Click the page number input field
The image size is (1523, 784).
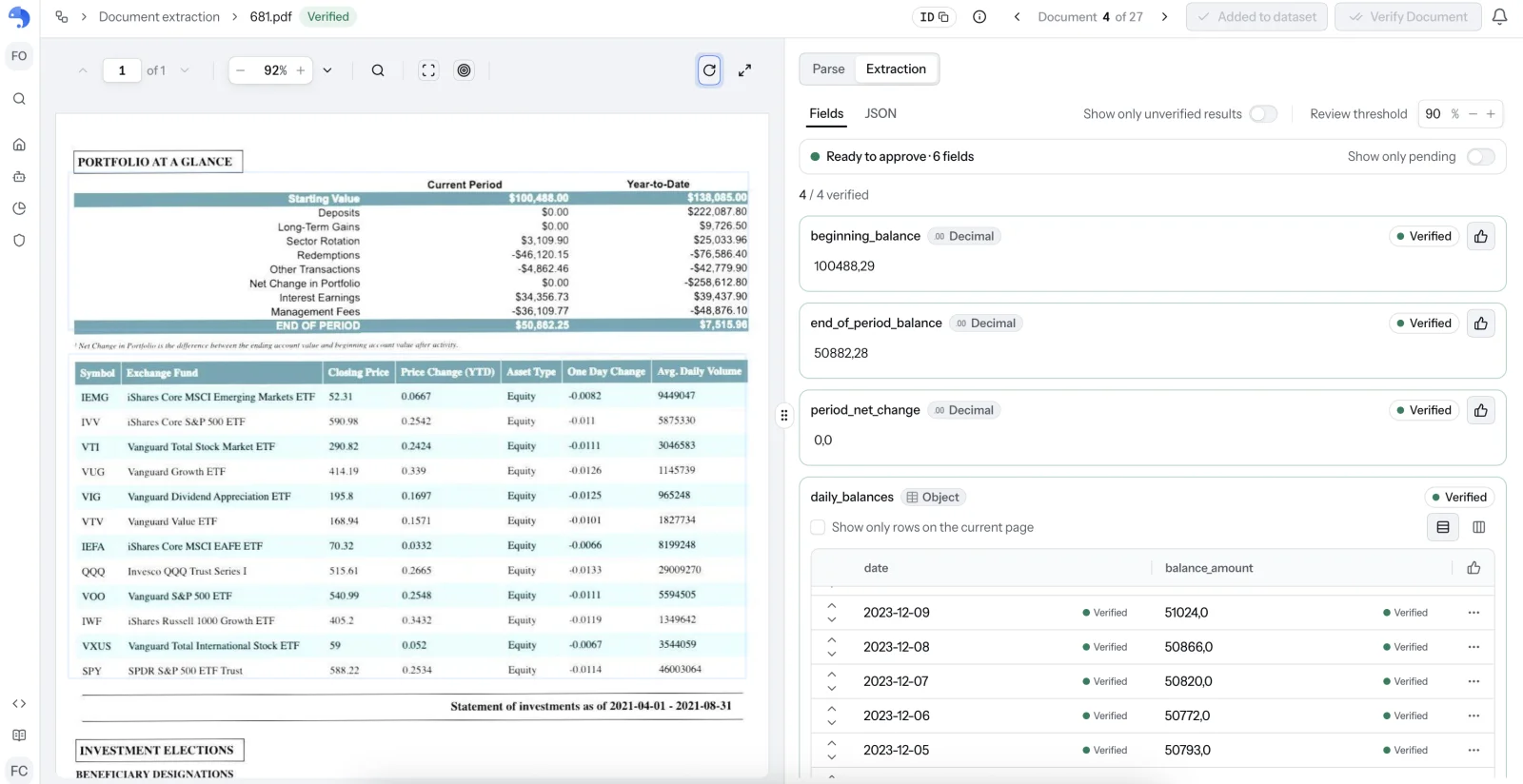(122, 70)
